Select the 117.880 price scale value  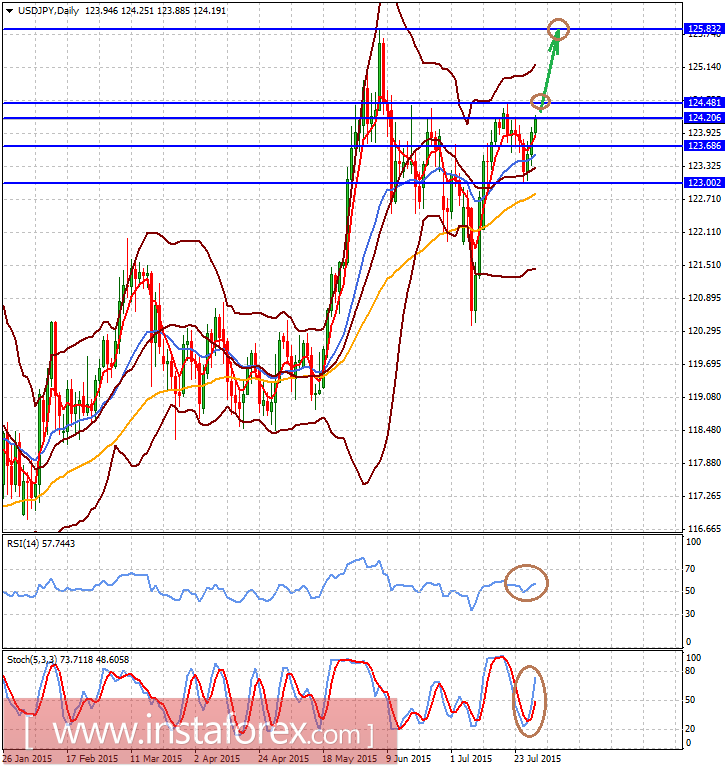[704, 463]
